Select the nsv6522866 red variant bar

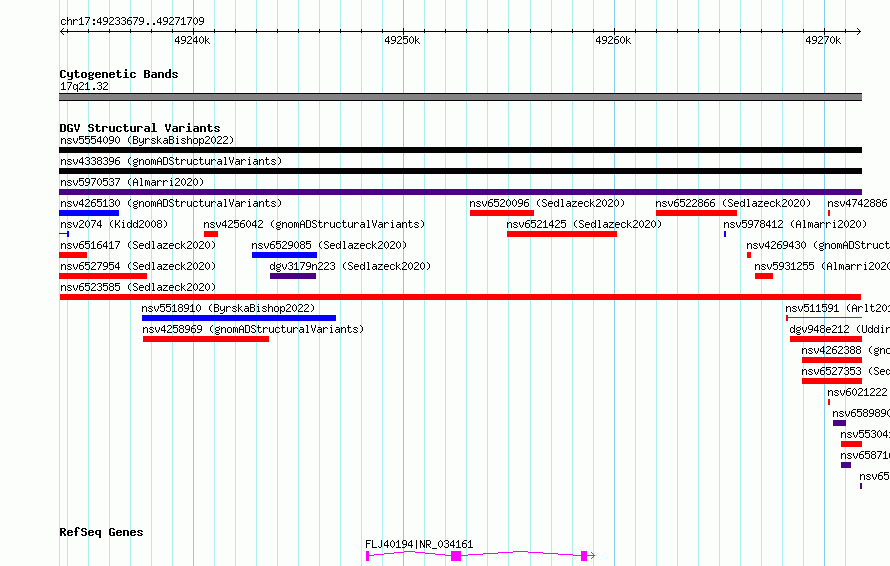coord(696,213)
